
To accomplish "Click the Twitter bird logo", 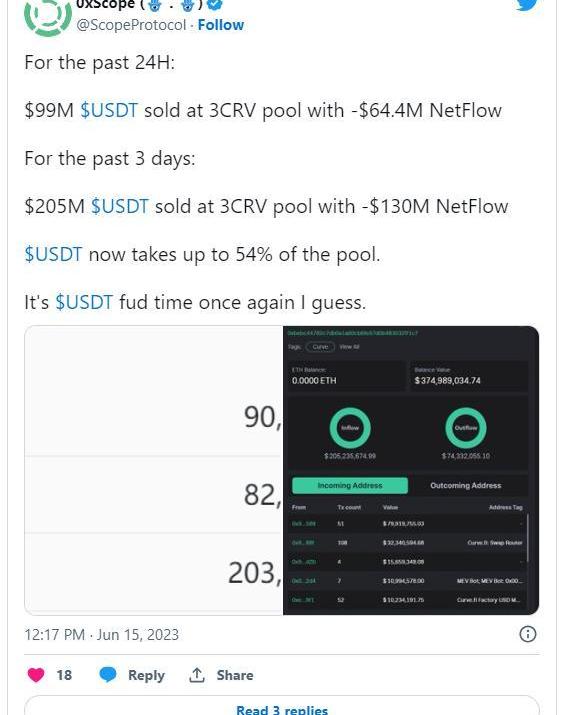I will pos(528,5).
